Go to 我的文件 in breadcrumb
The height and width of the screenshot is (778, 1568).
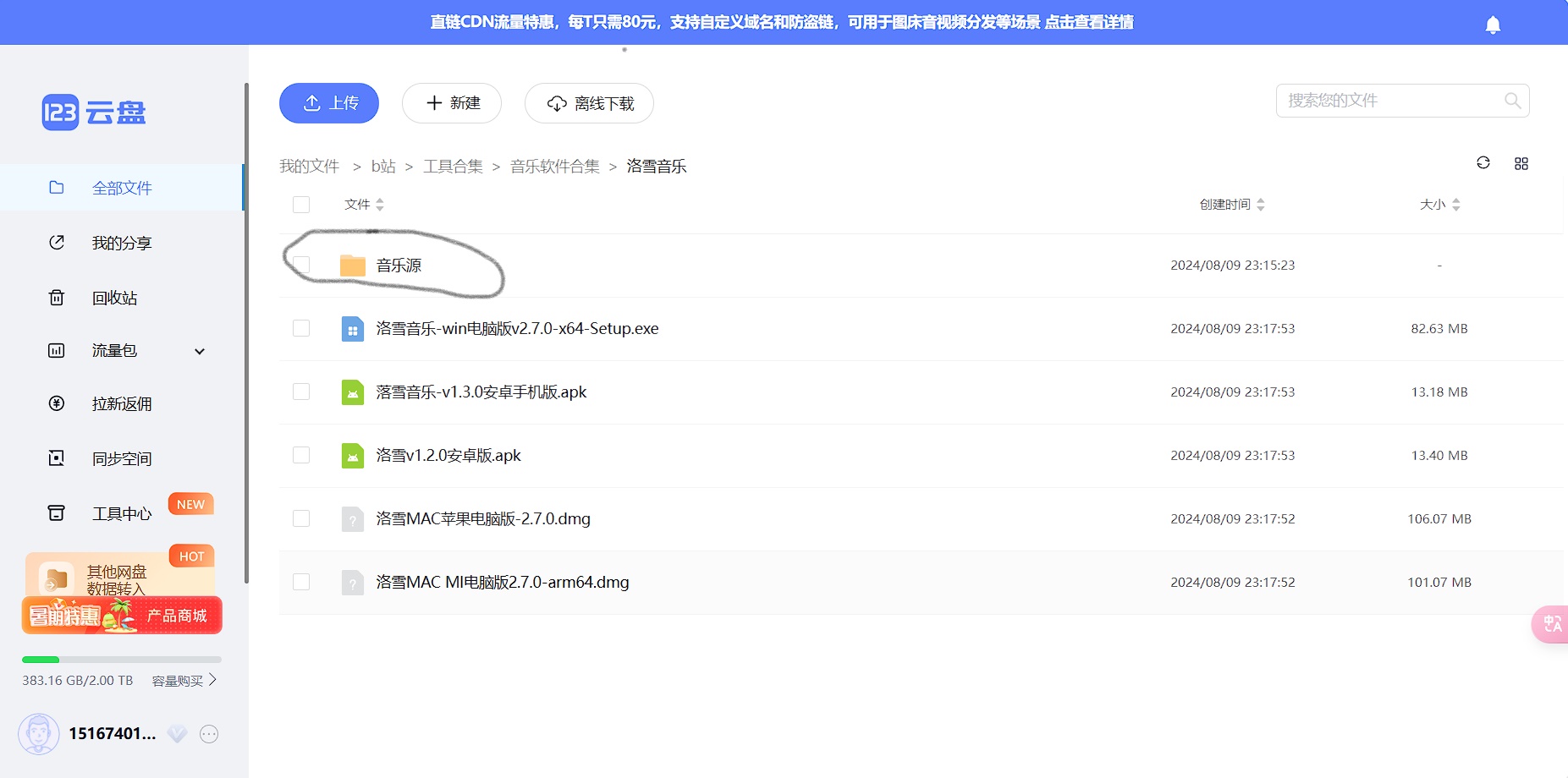coord(310,167)
